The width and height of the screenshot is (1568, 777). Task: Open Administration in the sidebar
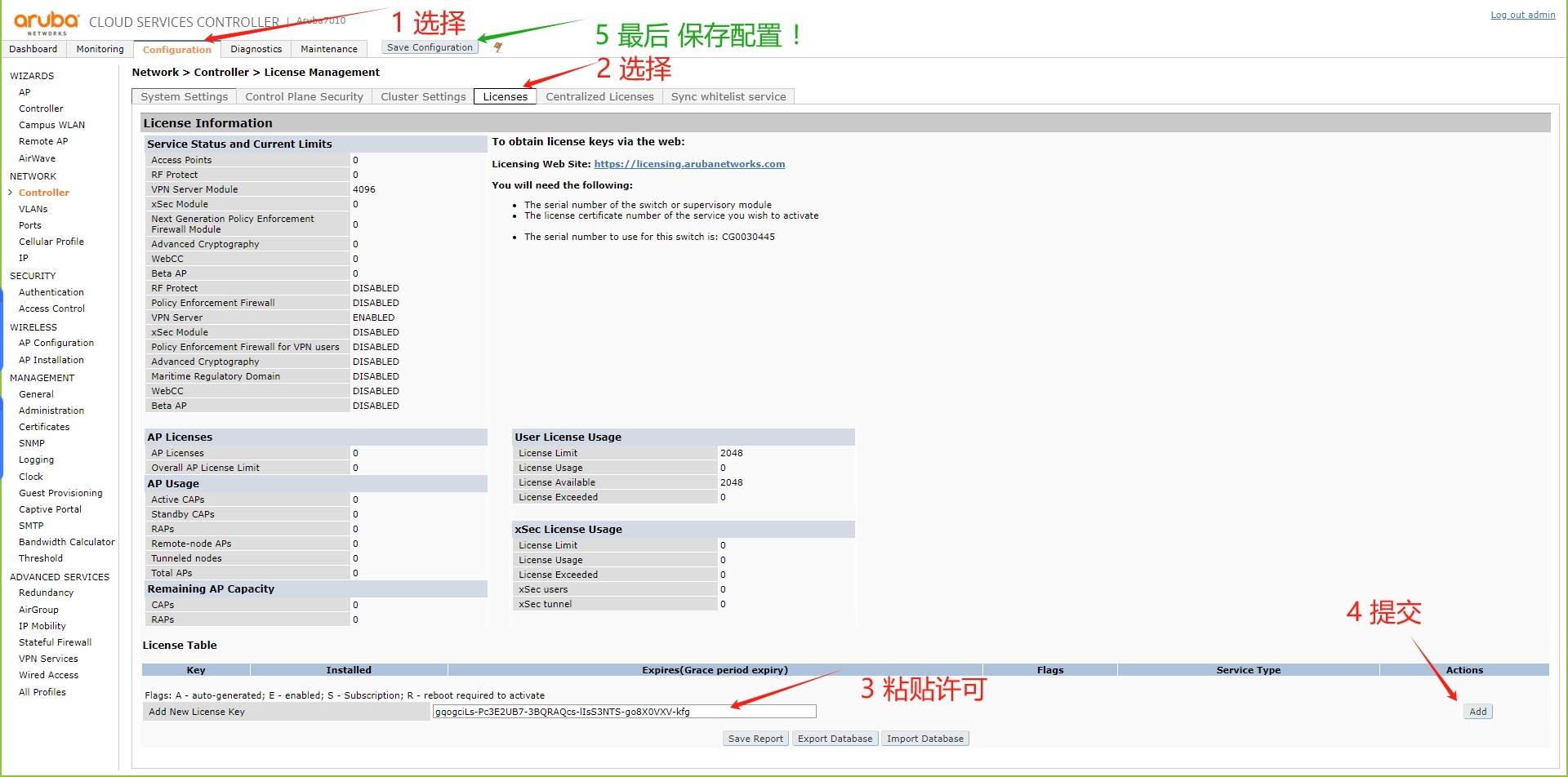(51, 411)
